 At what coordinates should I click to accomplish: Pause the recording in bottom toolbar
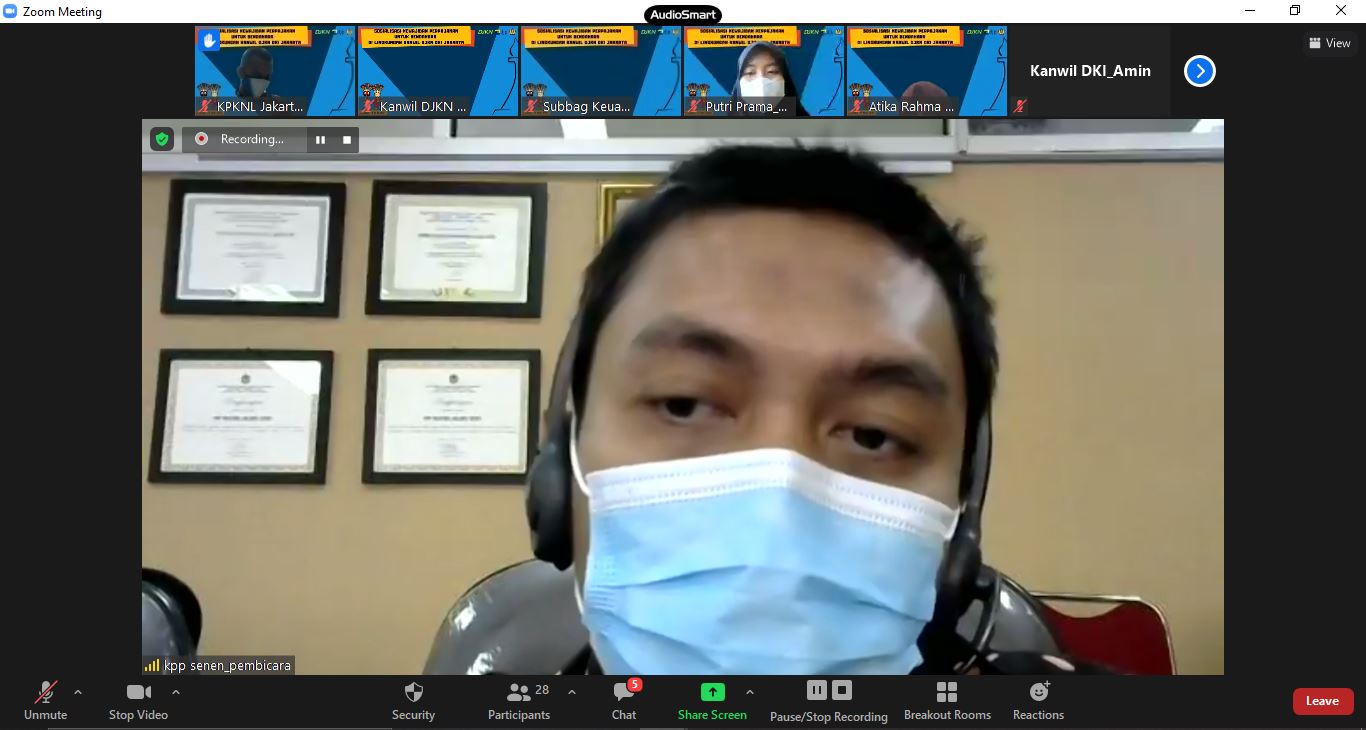click(x=817, y=690)
